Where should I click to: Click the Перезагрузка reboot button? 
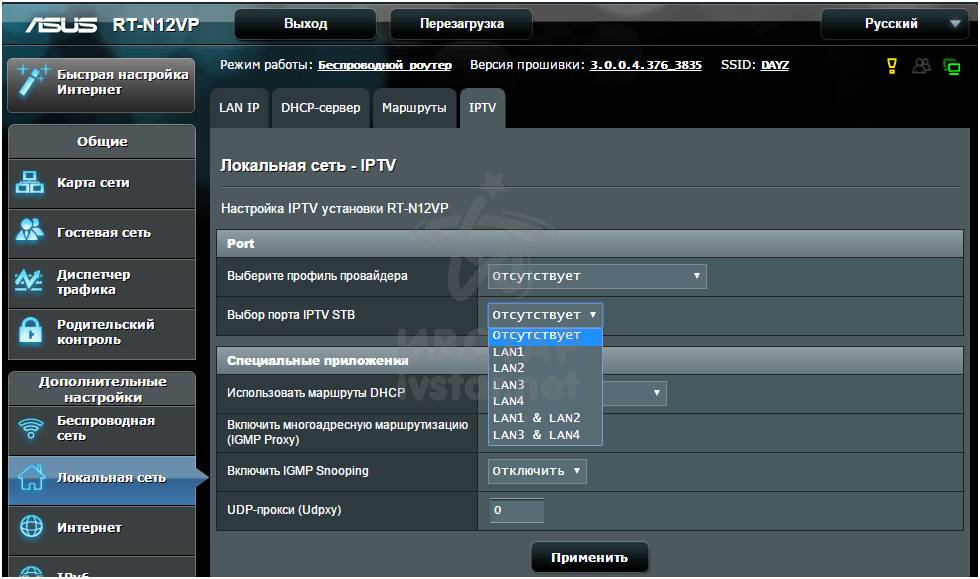[x=462, y=24]
